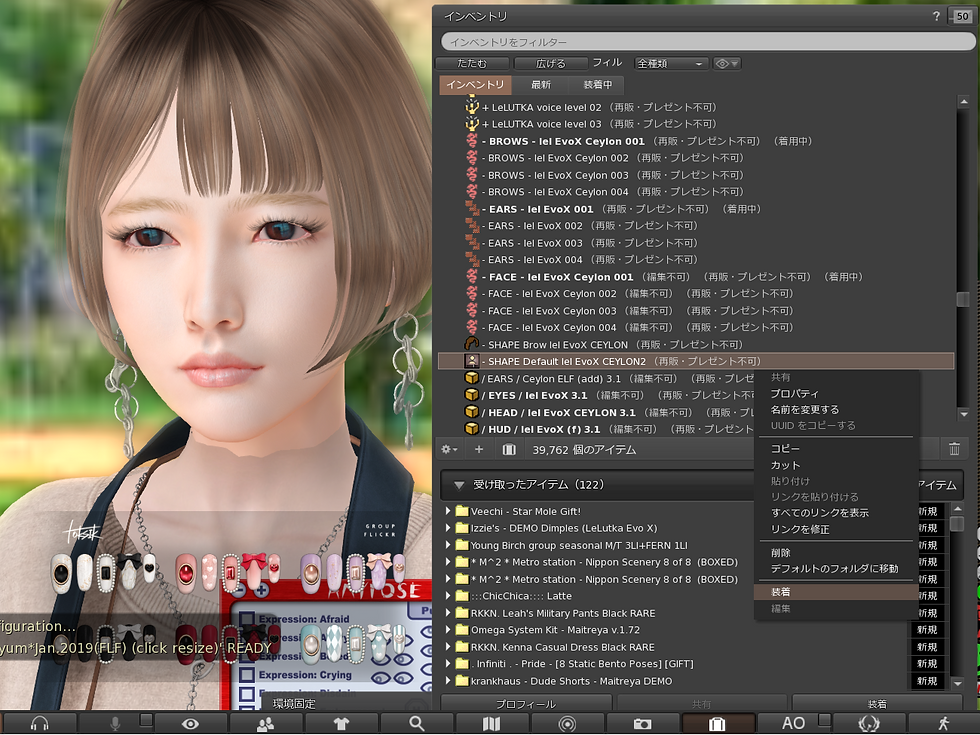Select the インベントリ tab
Viewport: 980px width, 735px height.
tap(475, 84)
